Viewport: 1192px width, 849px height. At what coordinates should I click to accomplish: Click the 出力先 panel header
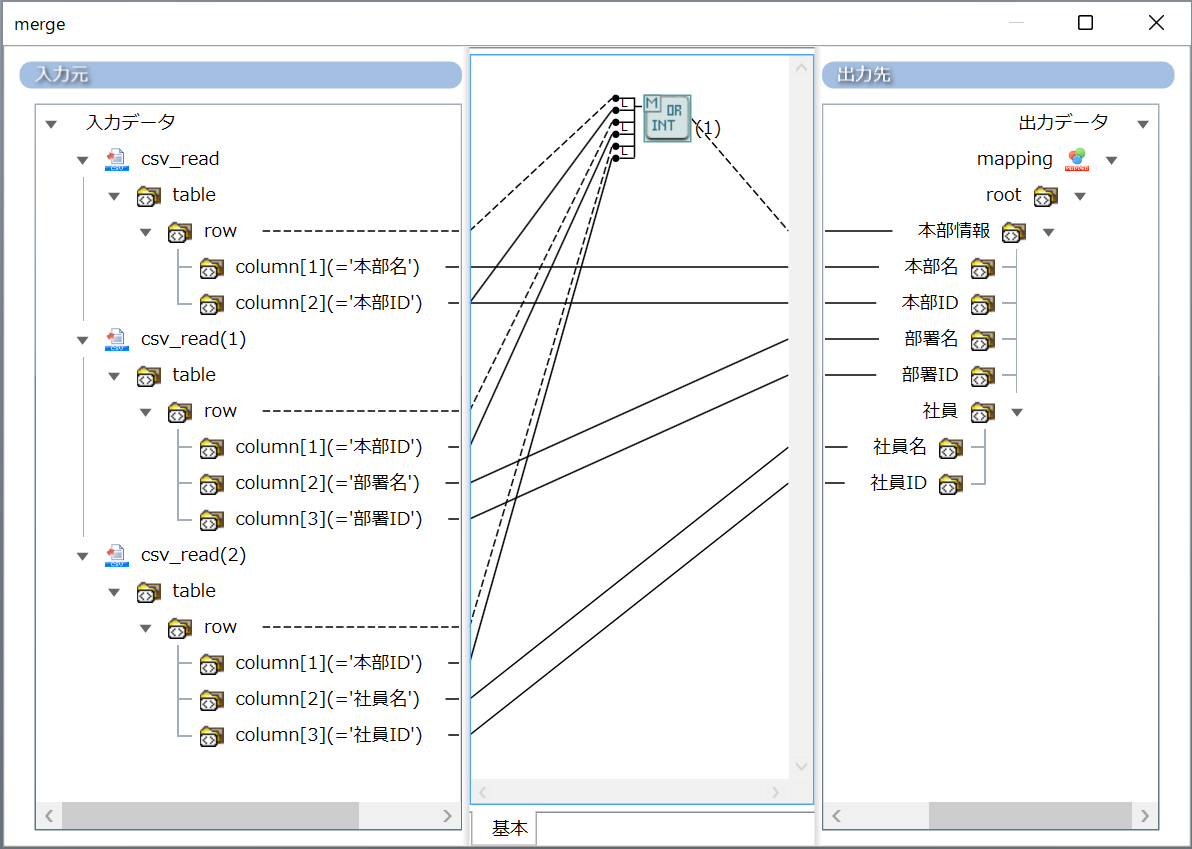click(998, 74)
